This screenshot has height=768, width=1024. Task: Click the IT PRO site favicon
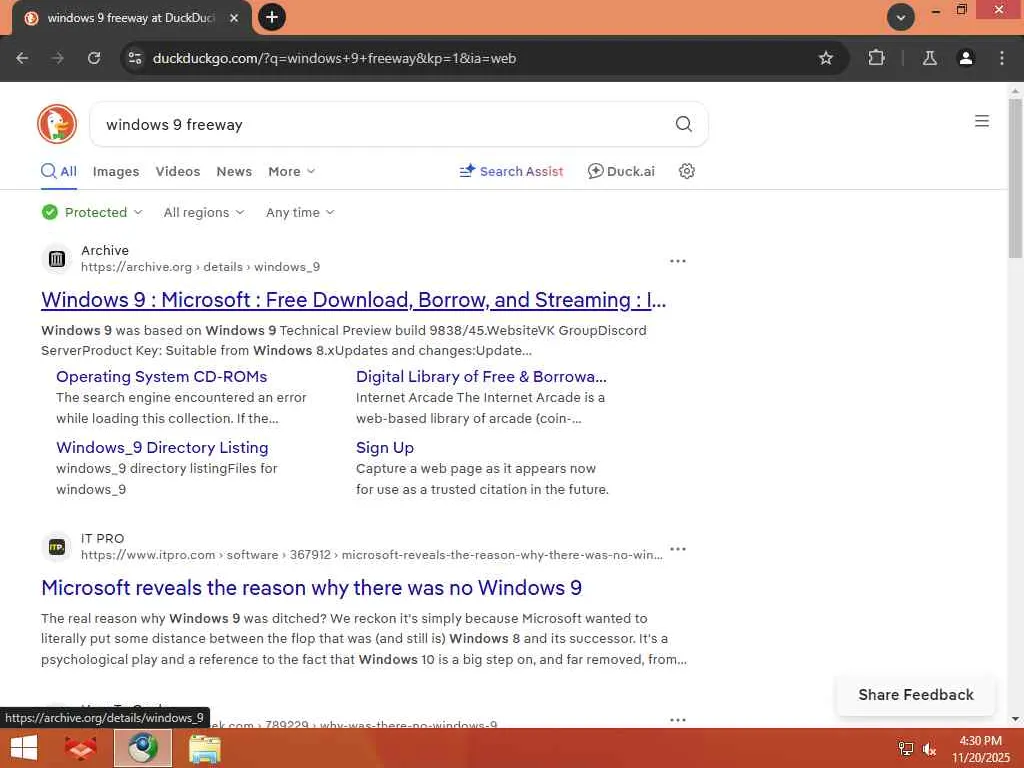57,547
